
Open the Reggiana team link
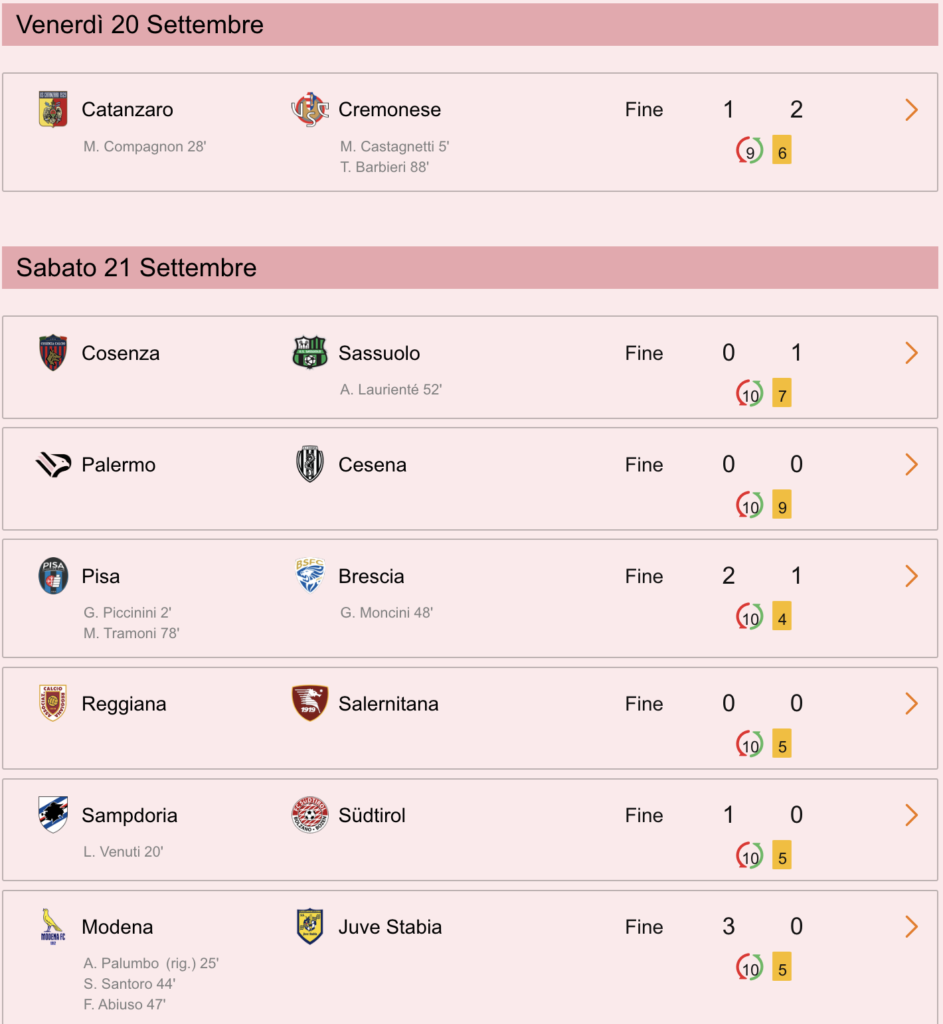[x=124, y=704]
